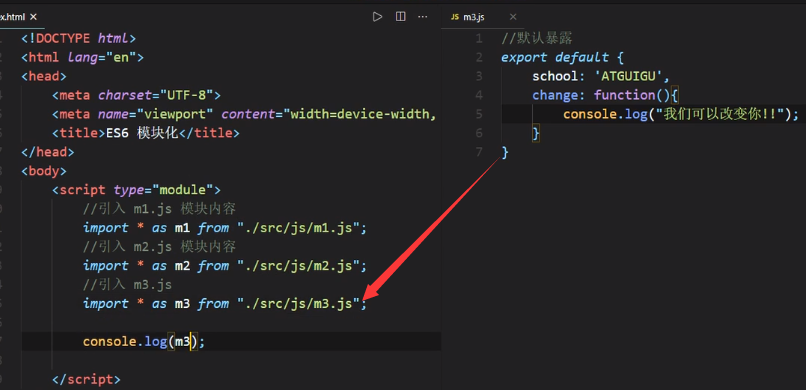Click alias m2 in the second import
Image resolution: width=806 pixels, height=390 pixels.
[182, 266]
